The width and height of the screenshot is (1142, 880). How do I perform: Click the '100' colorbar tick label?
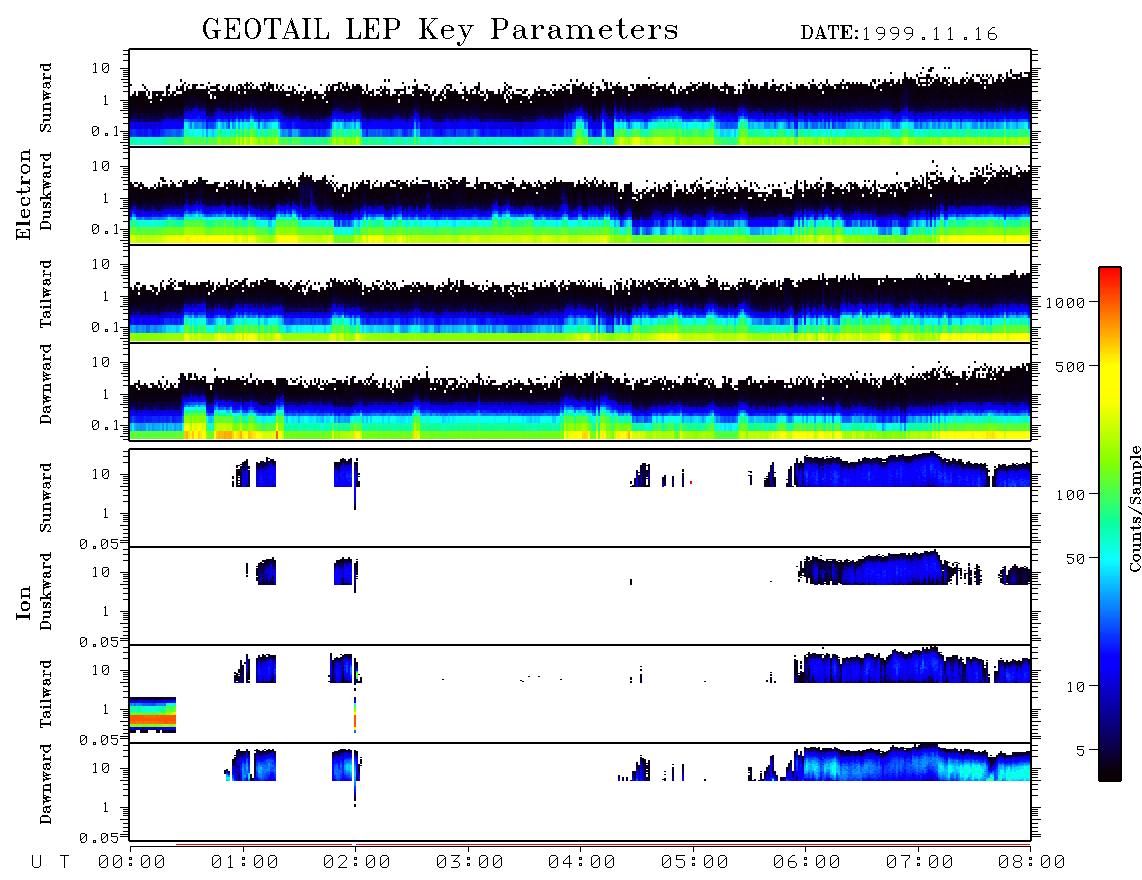click(x=1070, y=495)
